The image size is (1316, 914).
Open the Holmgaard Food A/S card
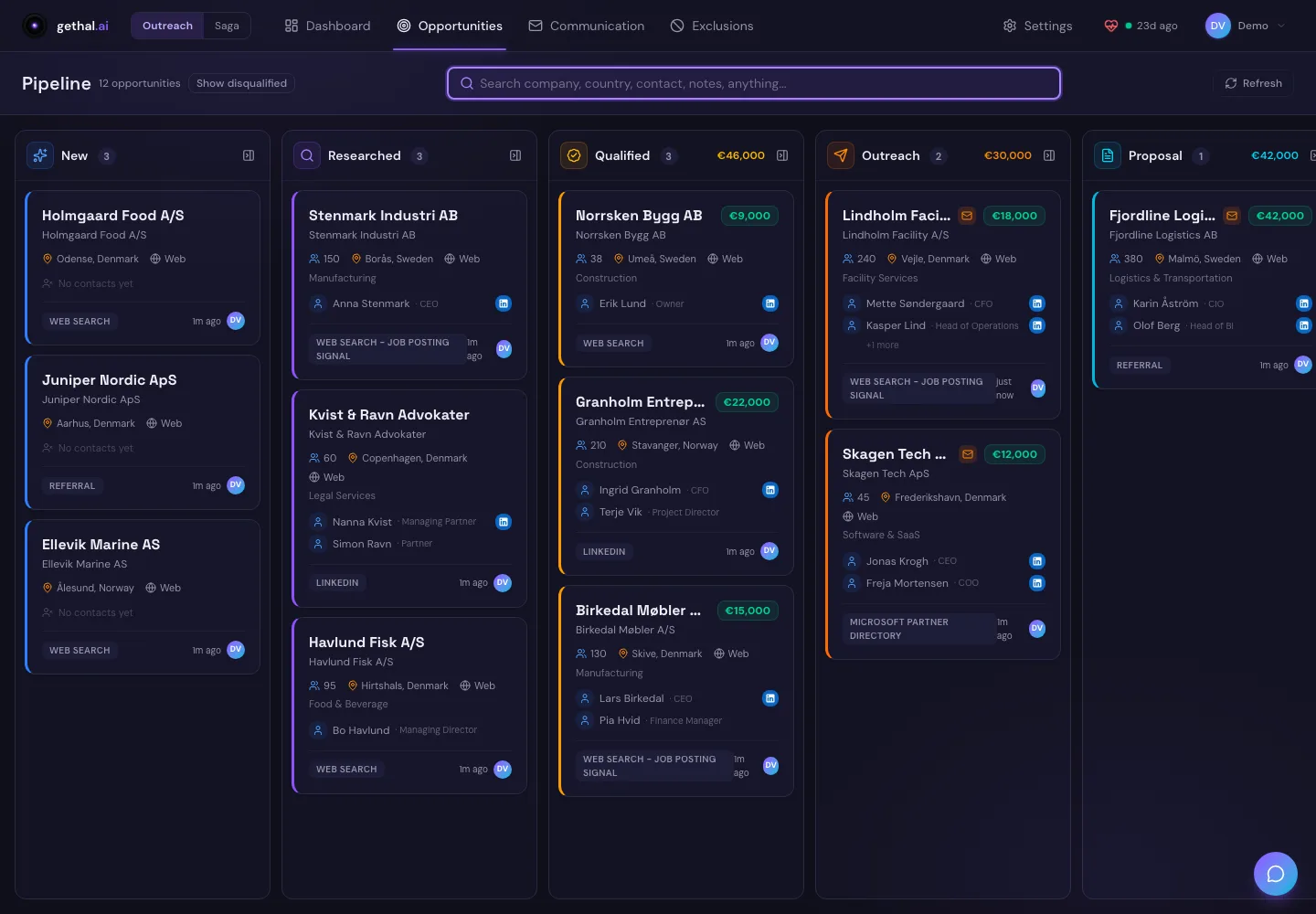click(143, 268)
